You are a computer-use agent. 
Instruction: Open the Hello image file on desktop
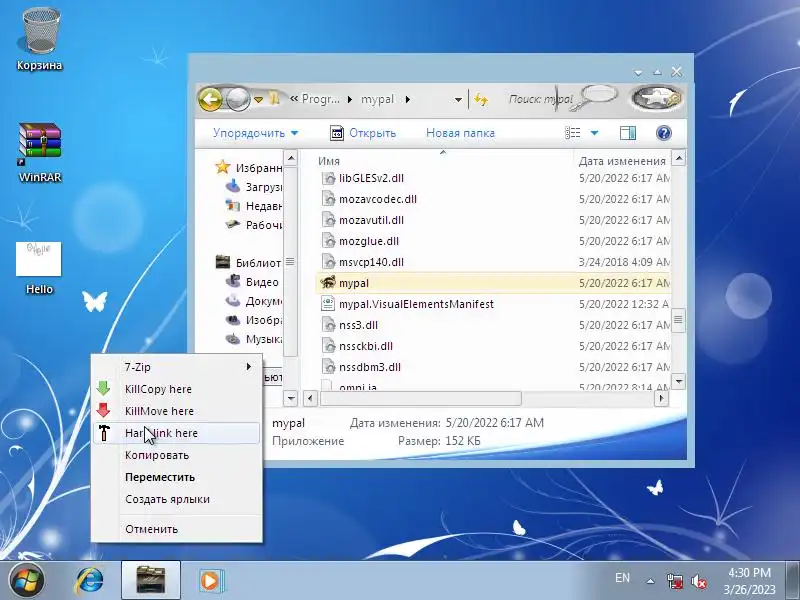pos(39,267)
